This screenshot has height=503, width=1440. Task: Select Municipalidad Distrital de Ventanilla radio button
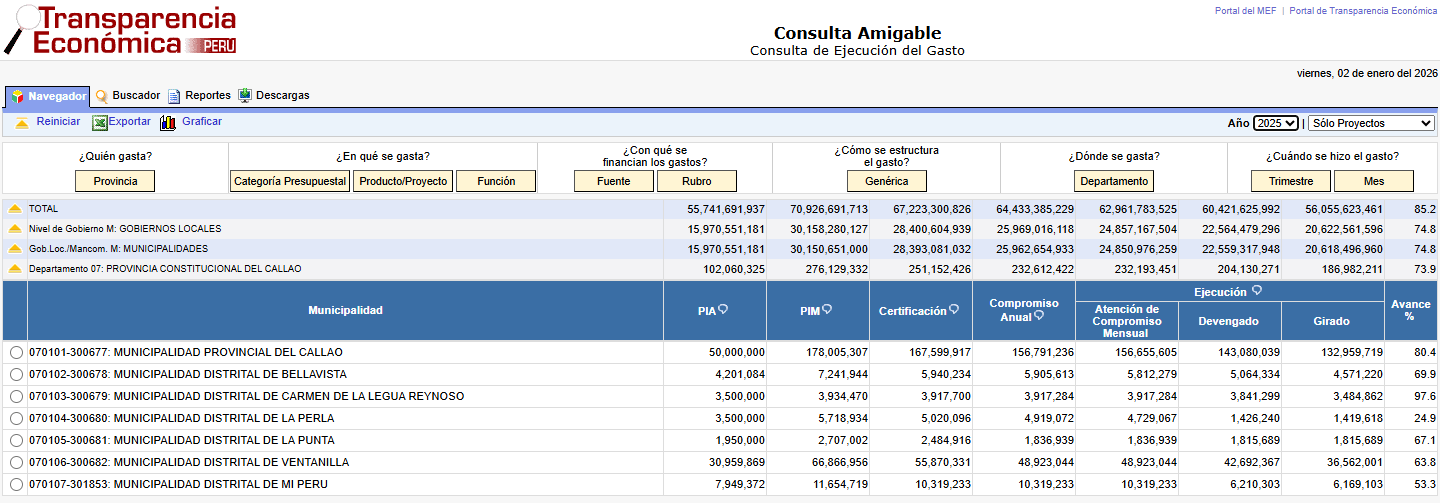15,463
